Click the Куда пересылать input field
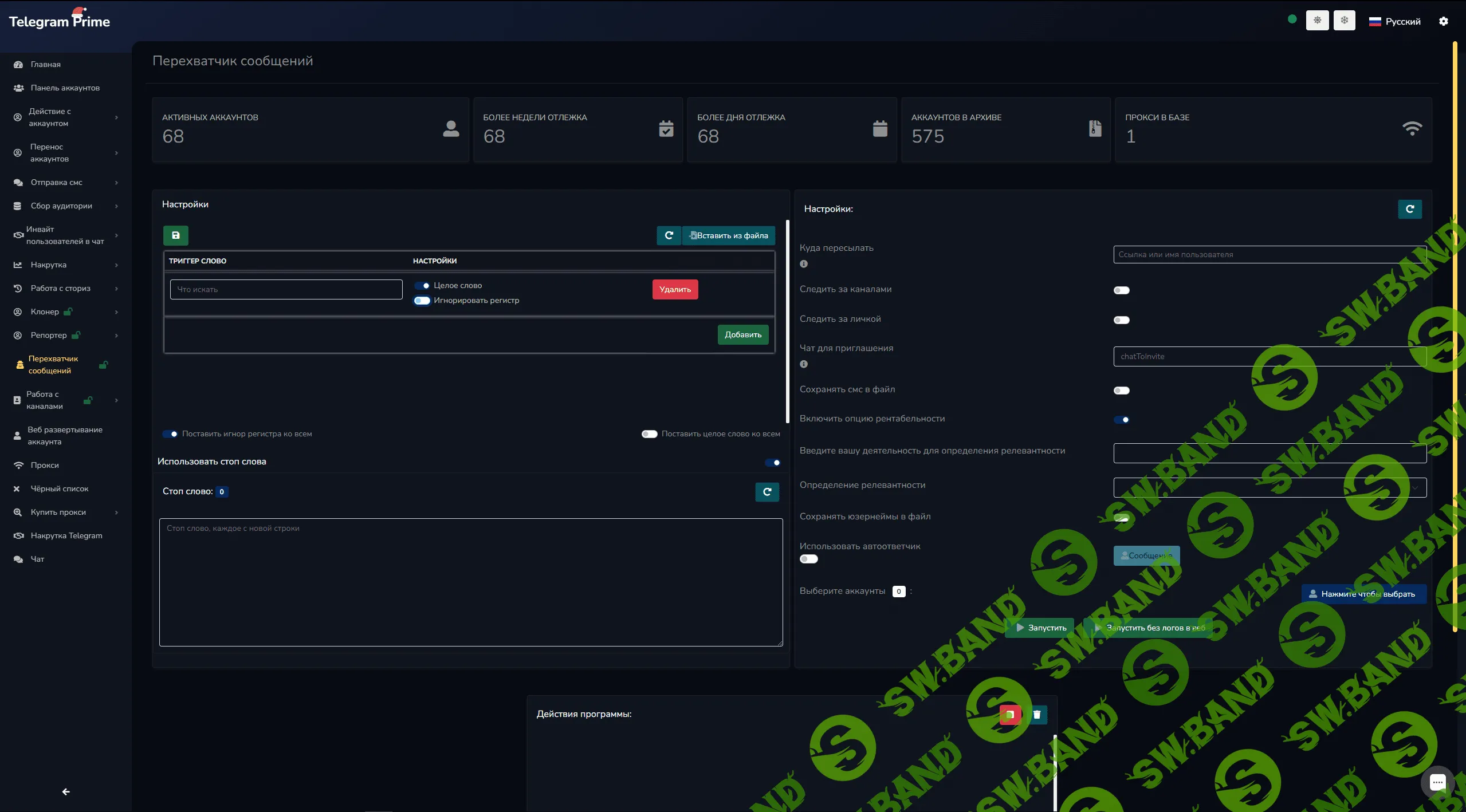The width and height of the screenshot is (1466, 812). tap(1269, 254)
